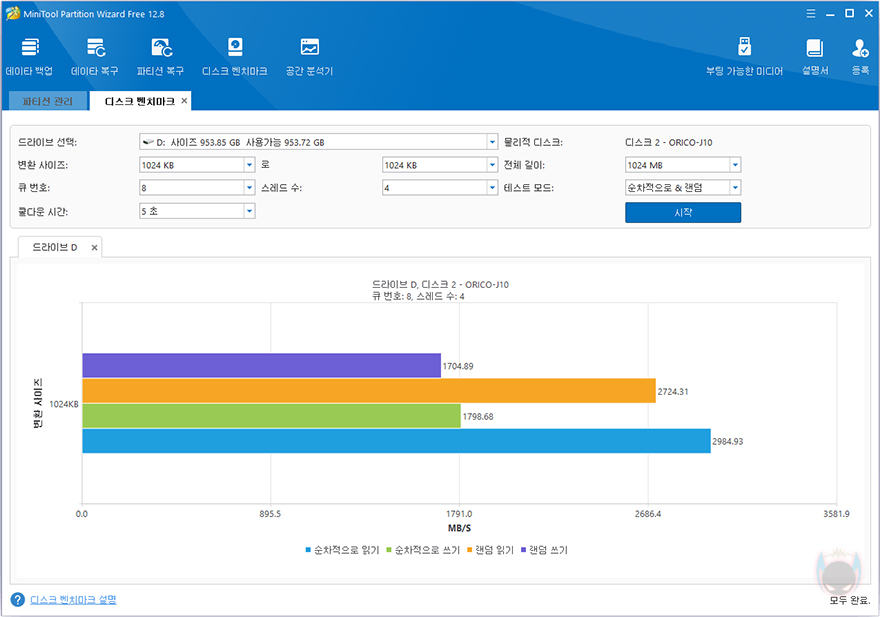This screenshot has width=880, height=617.
Task: Expand the cooldown time 5 초 dropdown
Action: (x=250, y=211)
